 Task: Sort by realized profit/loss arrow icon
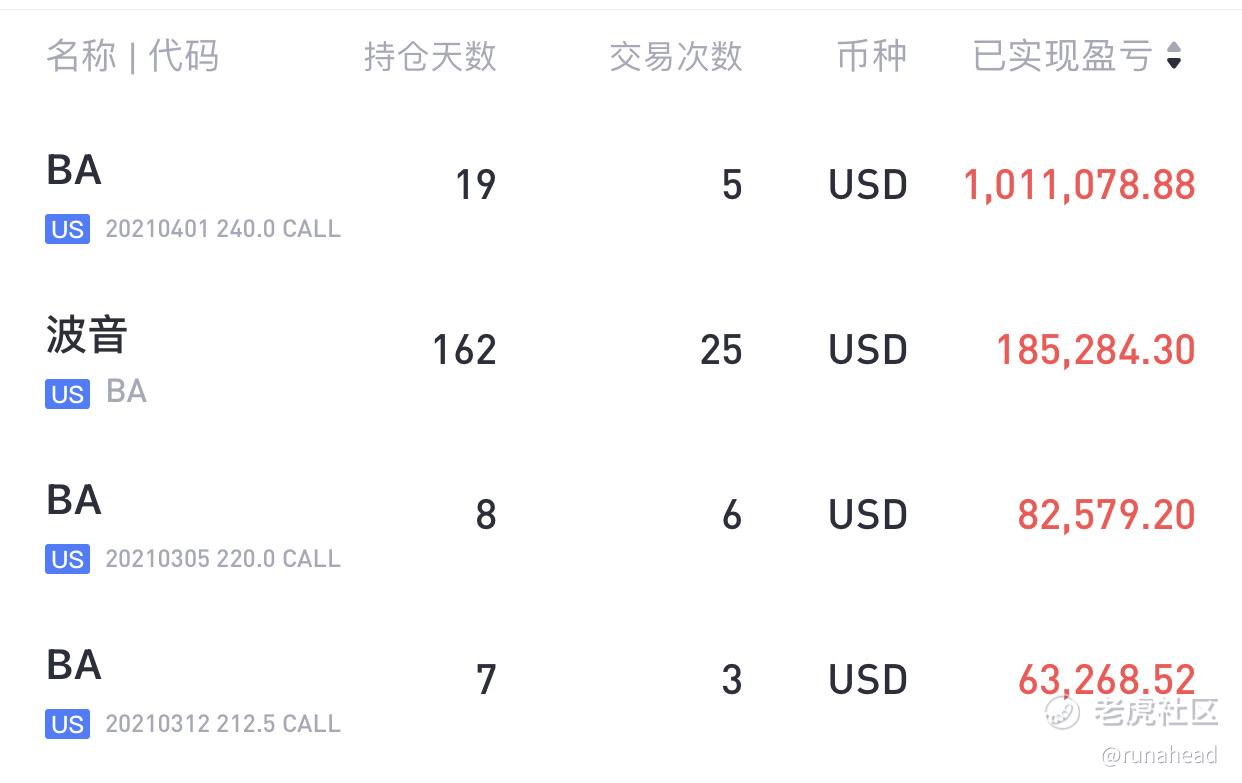click(1174, 56)
